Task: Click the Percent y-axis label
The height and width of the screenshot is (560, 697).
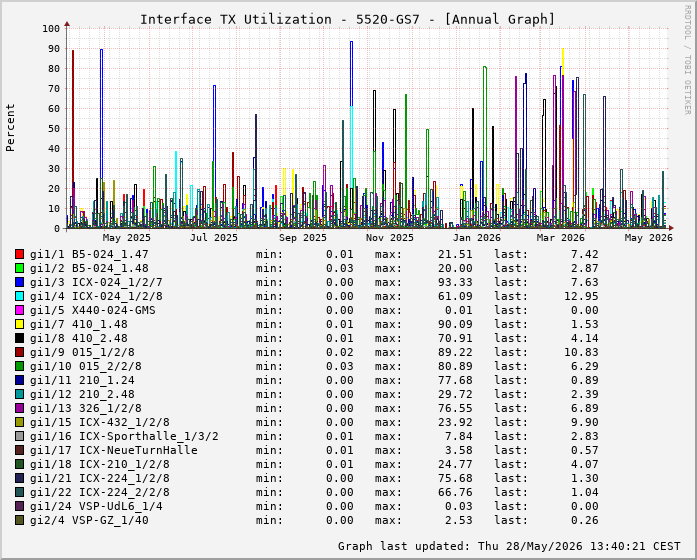Action: click(x=10, y=128)
